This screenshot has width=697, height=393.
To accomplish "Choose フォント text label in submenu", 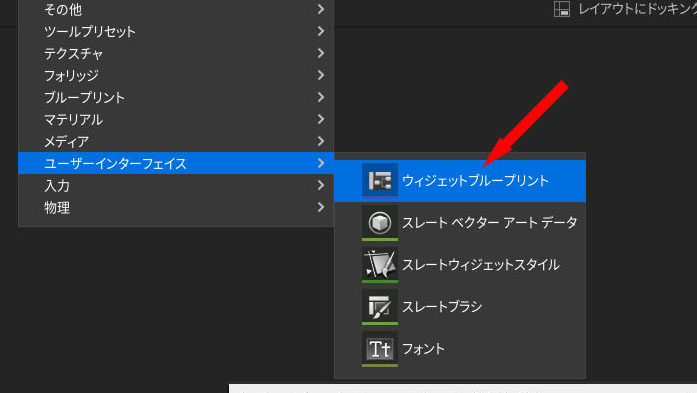I will 423,349.
